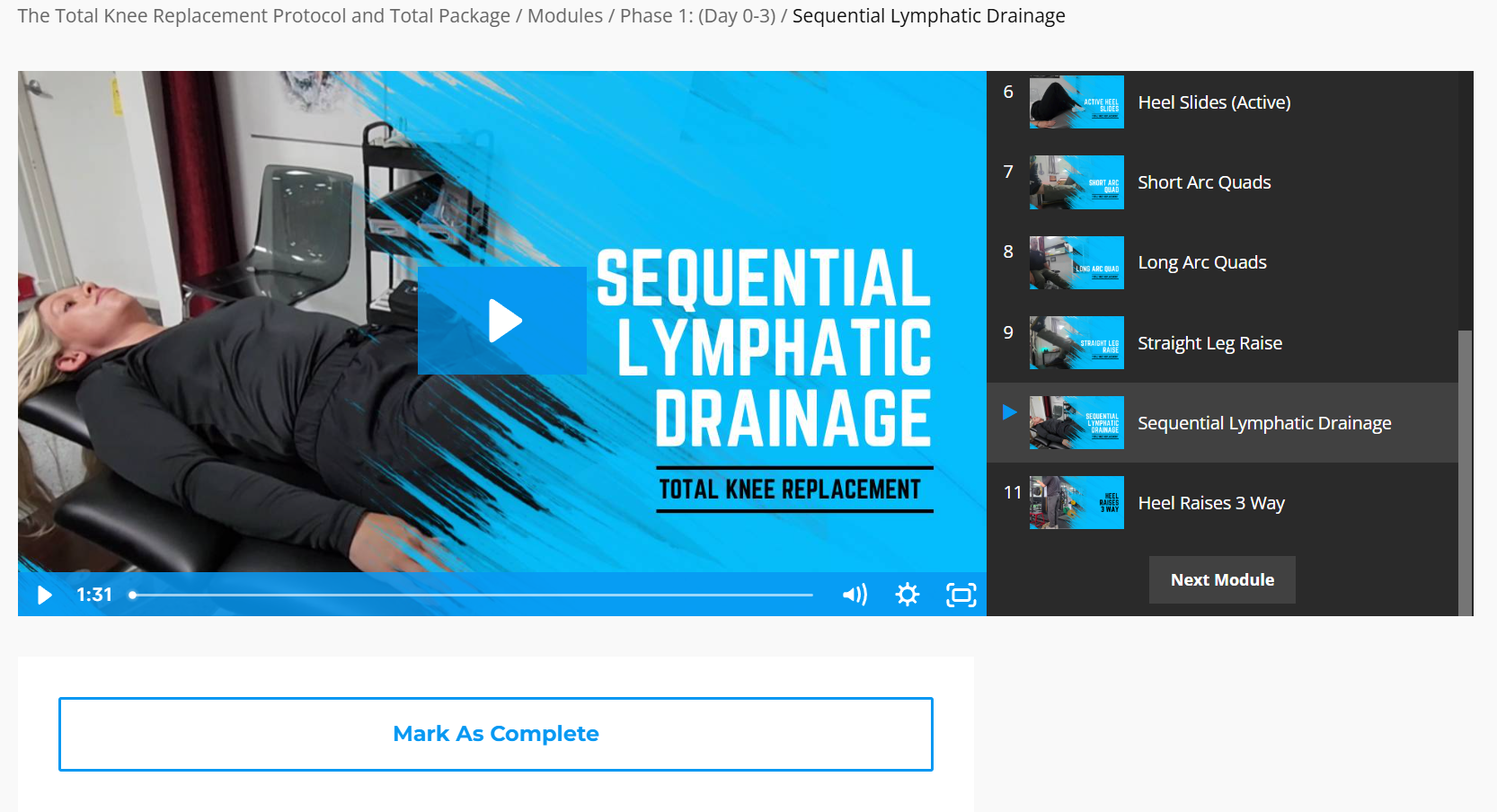Click the Next Module button
1497x812 pixels.
pos(1222,580)
